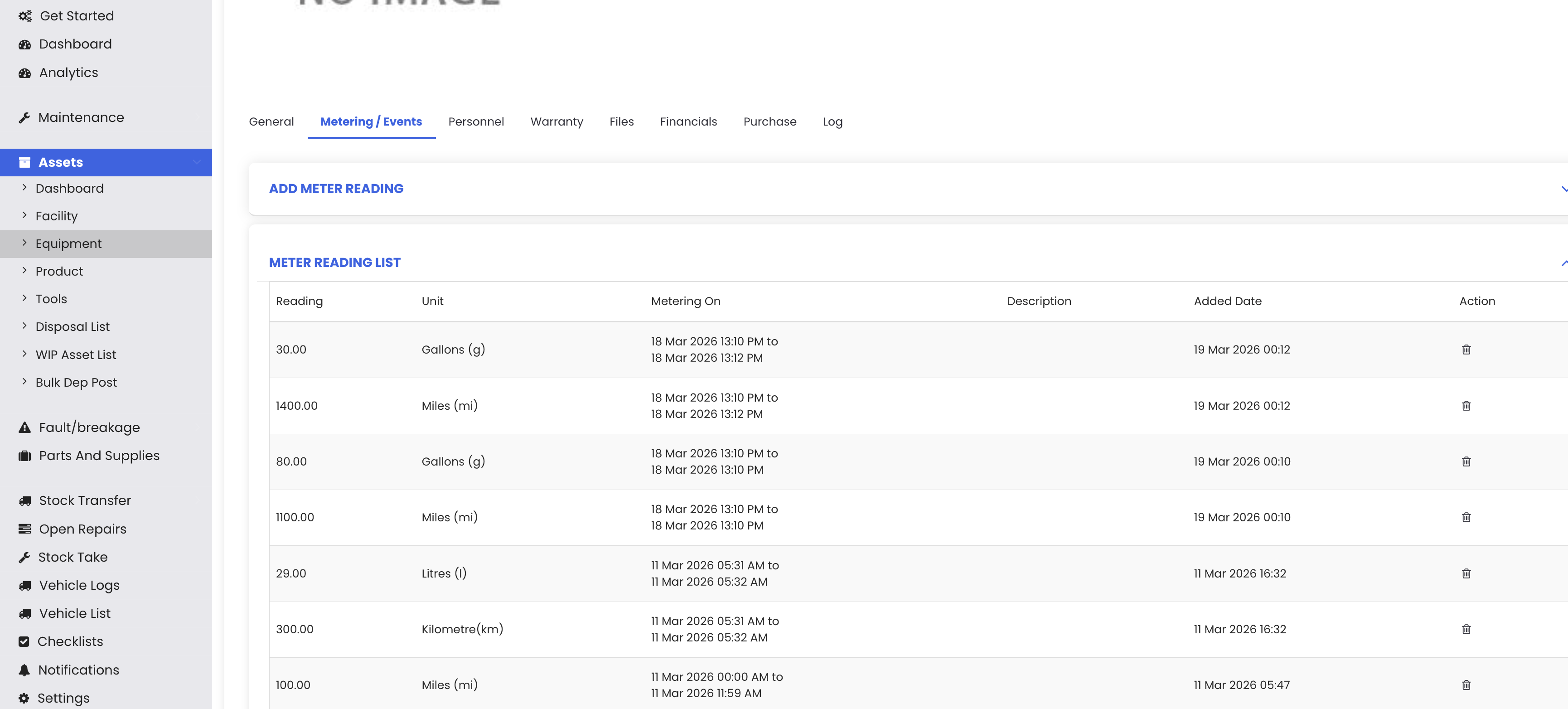Collapse the Assets sidebar menu
This screenshot has height=709, width=1568.
pos(197,162)
